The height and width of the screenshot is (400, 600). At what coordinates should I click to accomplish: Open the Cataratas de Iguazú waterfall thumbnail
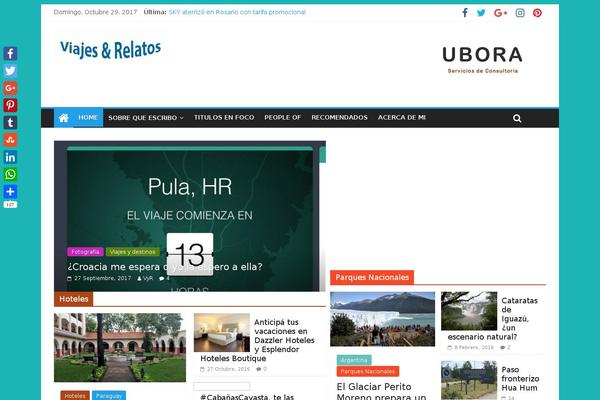click(469, 311)
